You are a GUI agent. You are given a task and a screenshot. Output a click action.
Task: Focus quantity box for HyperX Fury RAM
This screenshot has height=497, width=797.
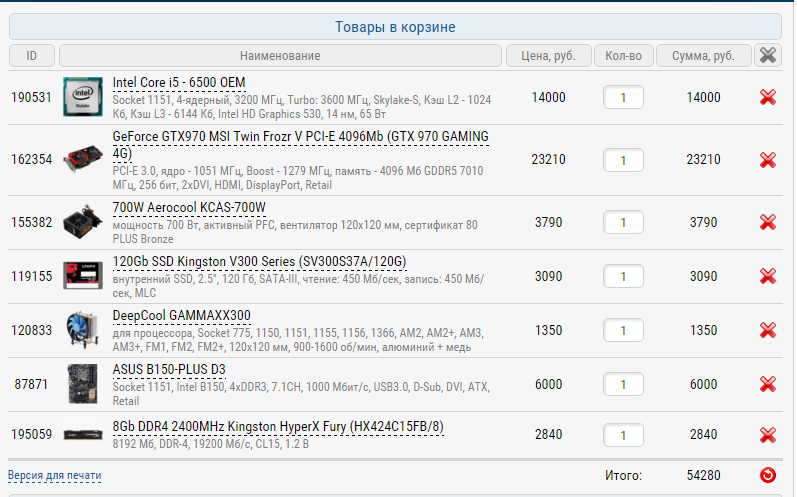pyautogui.click(x=623, y=435)
